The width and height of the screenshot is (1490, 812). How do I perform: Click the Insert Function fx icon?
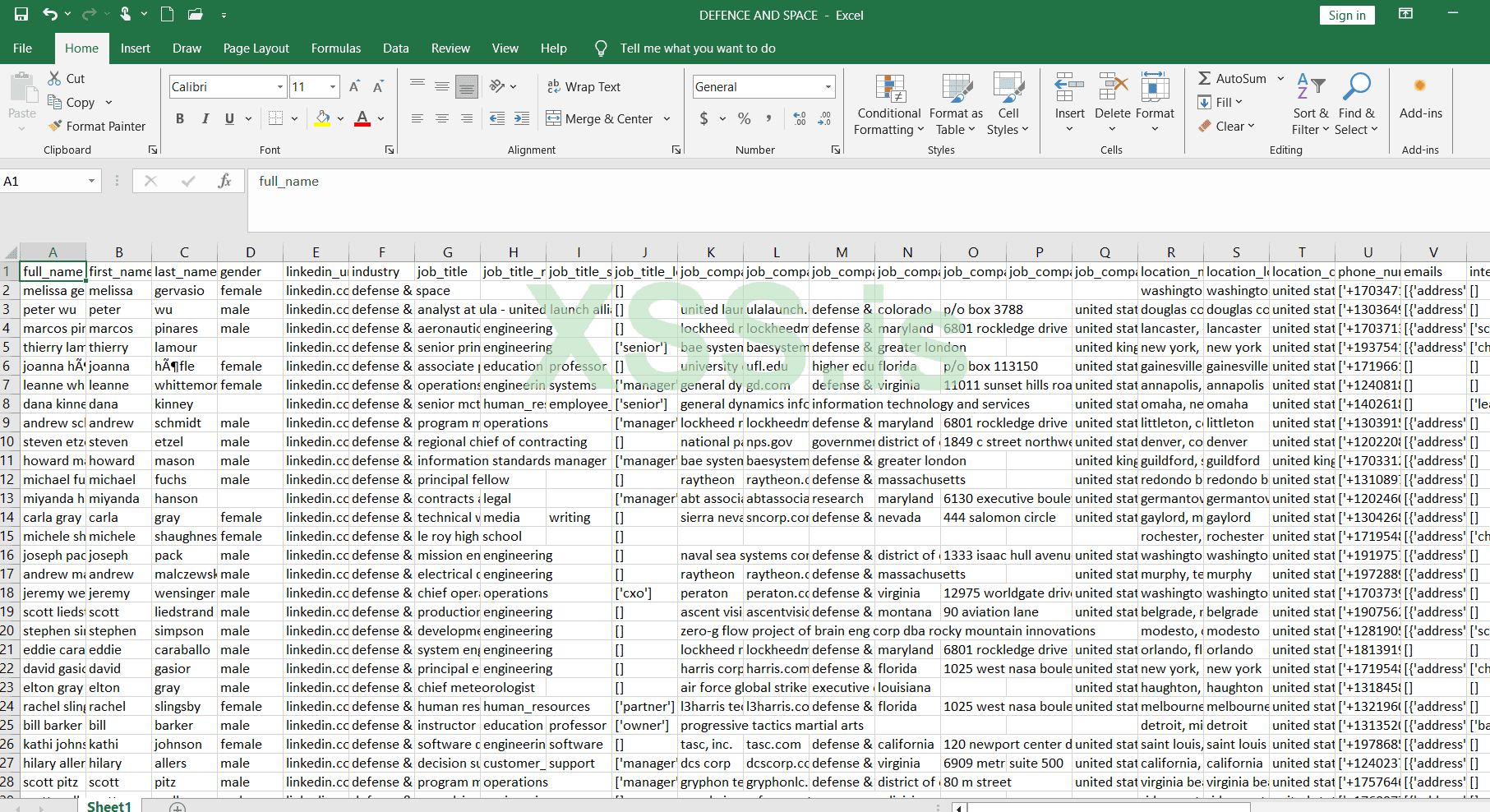[x=224, y=181]
